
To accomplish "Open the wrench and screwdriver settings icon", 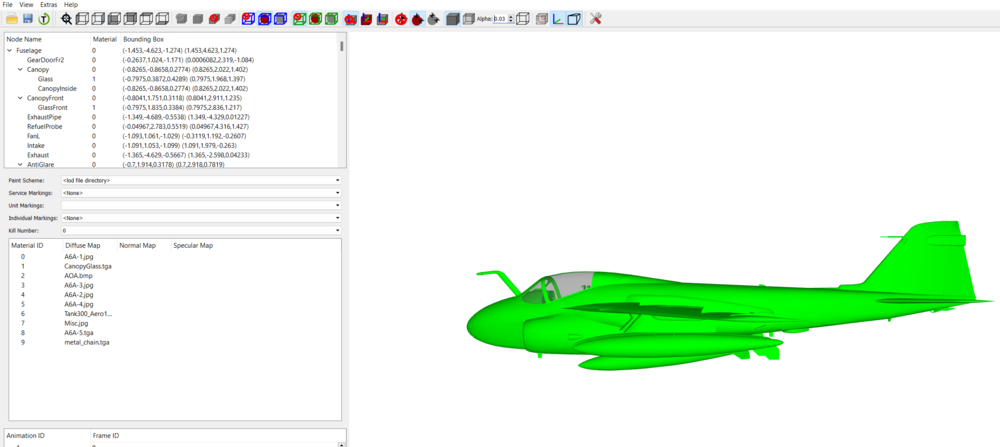I will coord(596,19).
